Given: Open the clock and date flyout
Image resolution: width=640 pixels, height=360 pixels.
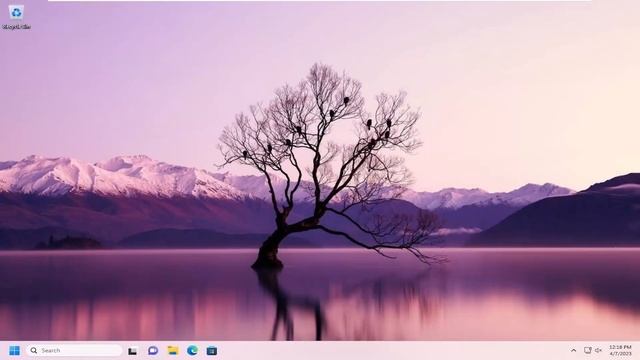Looking at the screenshot, I should [x=620, y=350].
